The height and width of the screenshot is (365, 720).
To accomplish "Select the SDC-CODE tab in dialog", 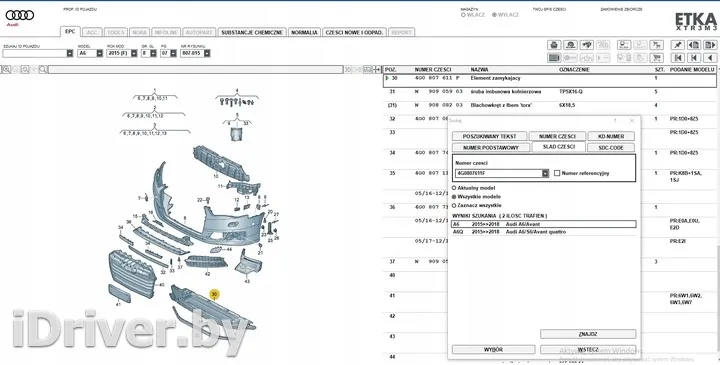I will [x=612, y=147].
